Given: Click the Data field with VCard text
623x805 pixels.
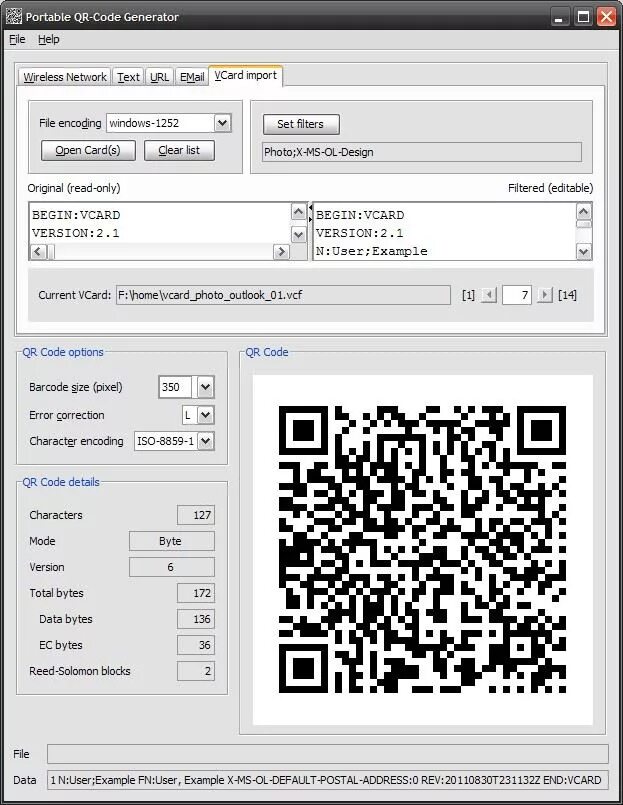Looking at the screenshot, I should click(328, 780).
